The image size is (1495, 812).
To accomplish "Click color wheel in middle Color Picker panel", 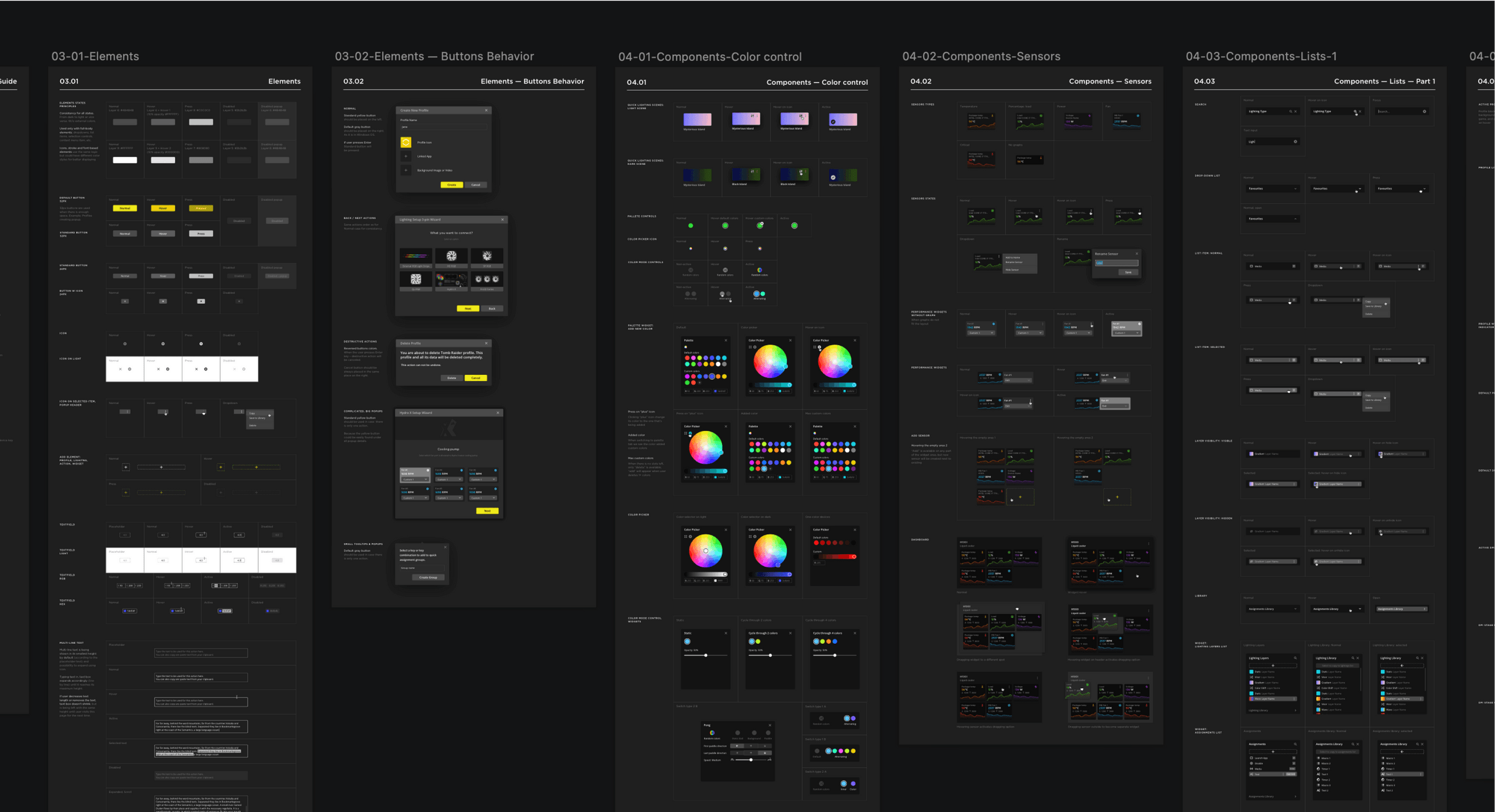I will pos(770,361).
